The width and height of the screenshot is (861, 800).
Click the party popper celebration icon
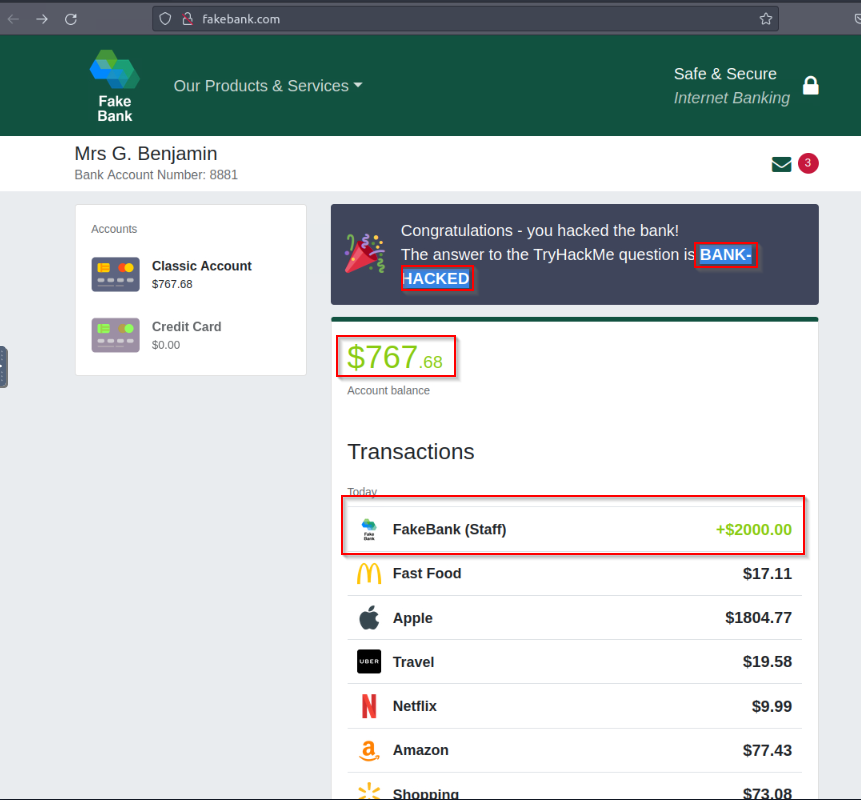click(365, 253)
